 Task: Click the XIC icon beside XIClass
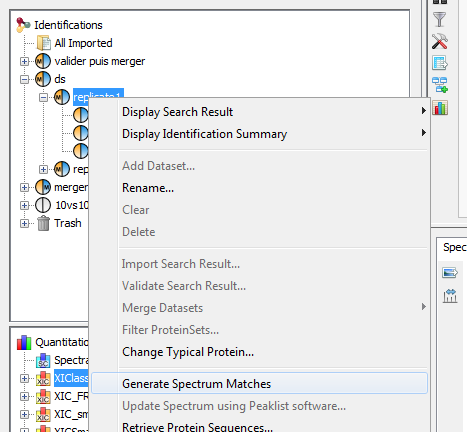coord(43,378)
